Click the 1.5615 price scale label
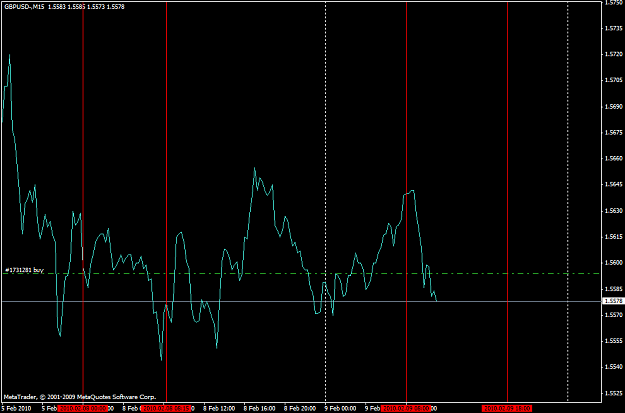625x413 pixels. tap(613, 236)
